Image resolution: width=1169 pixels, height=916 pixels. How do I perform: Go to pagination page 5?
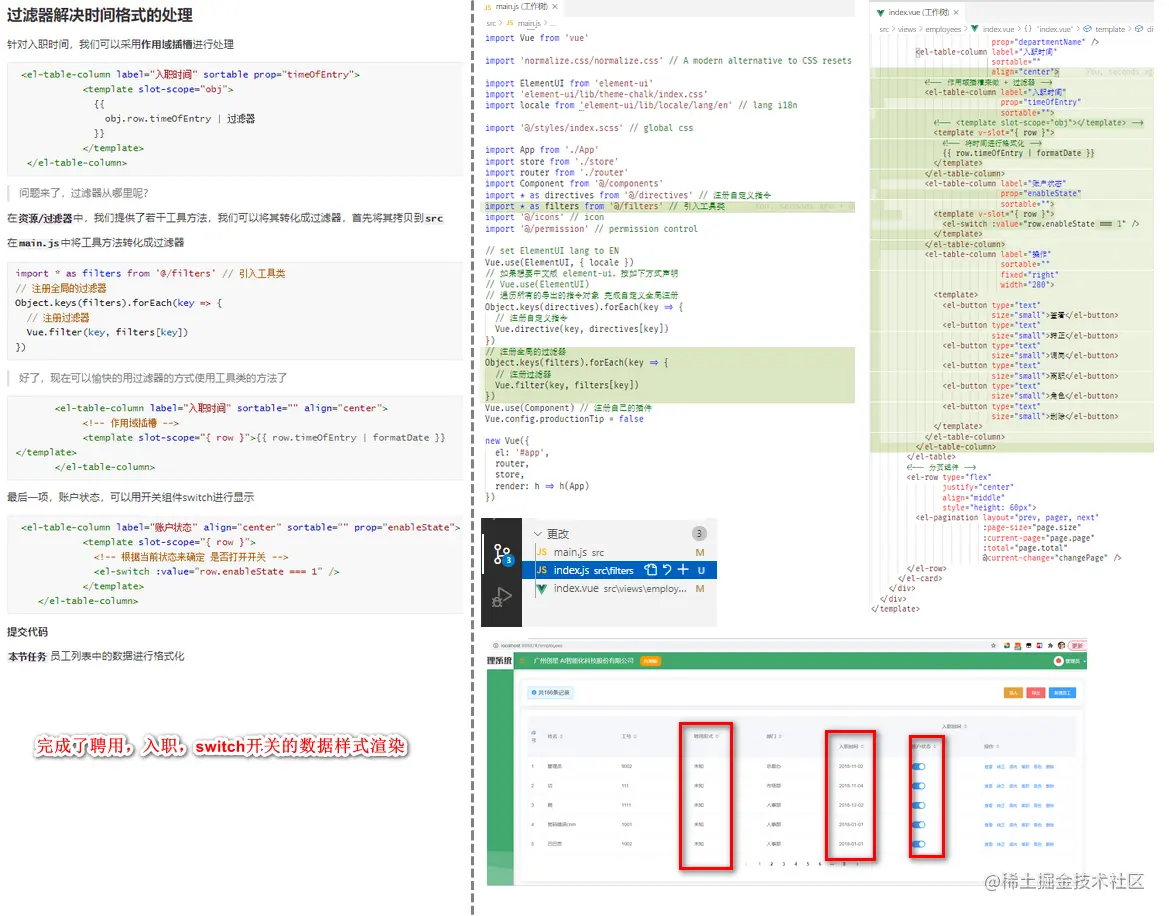tap(807, 864)
